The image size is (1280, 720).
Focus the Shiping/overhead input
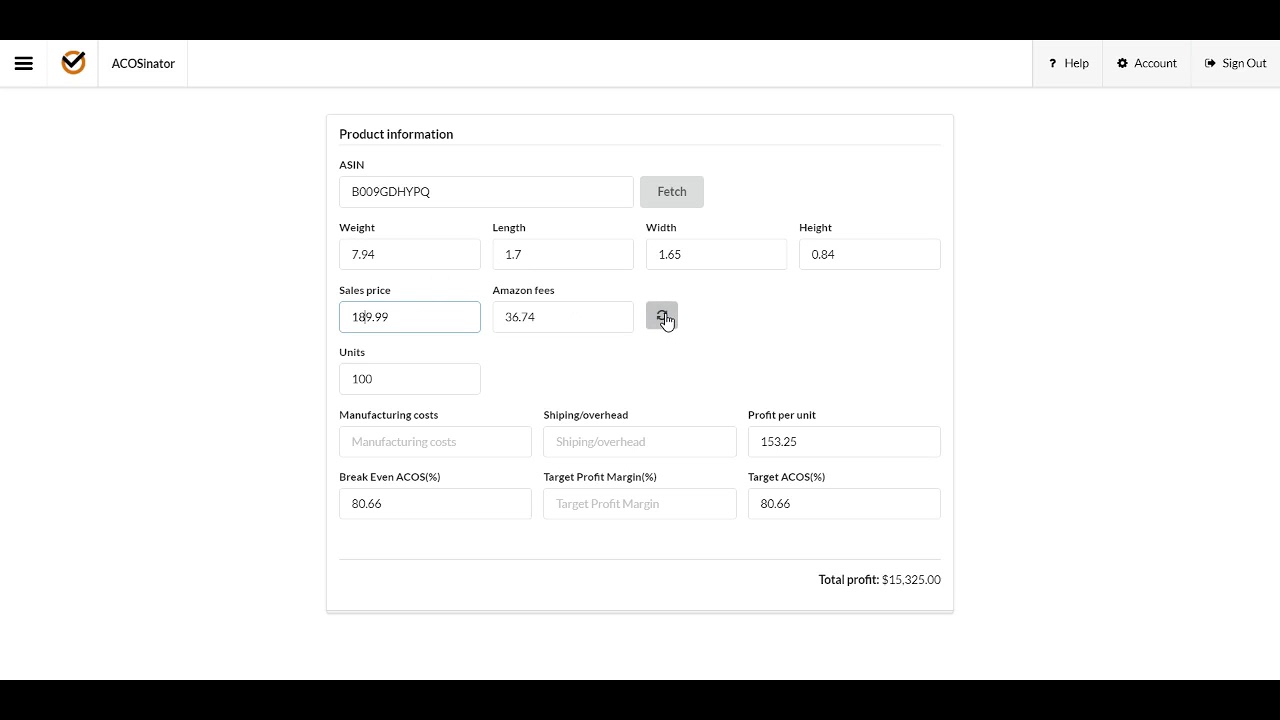[x=640, y=442]
